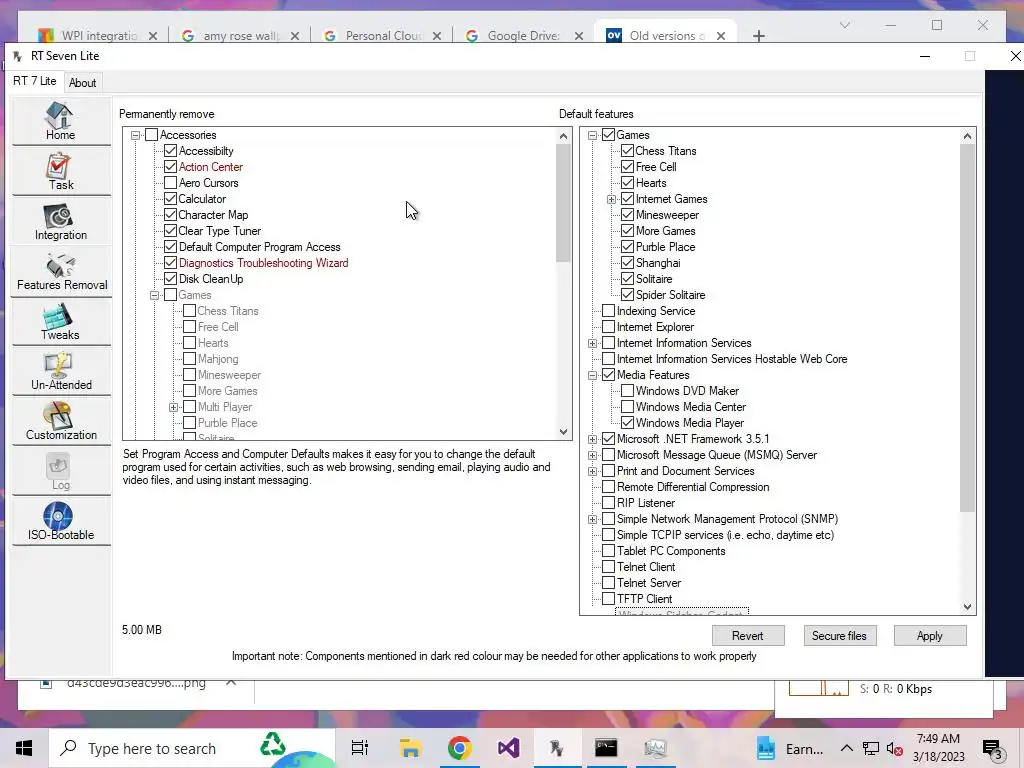Viewport: 1024px width, 768px height.
Task: Expand Microsoft .NET Framework 3.5.1 node
Action: coord(592,440)
